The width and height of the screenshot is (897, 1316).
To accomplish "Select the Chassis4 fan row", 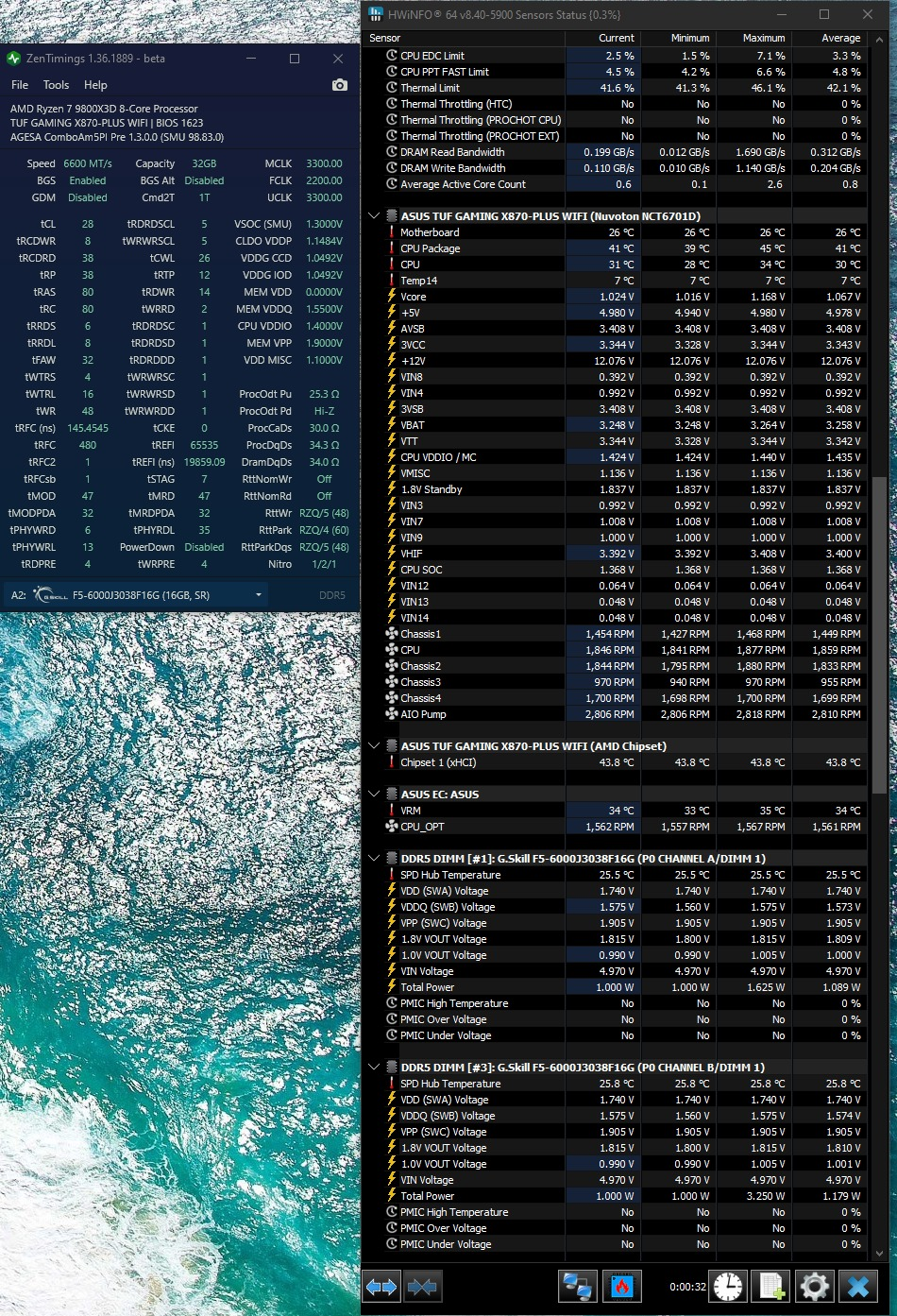I will [x=615, y=698].
